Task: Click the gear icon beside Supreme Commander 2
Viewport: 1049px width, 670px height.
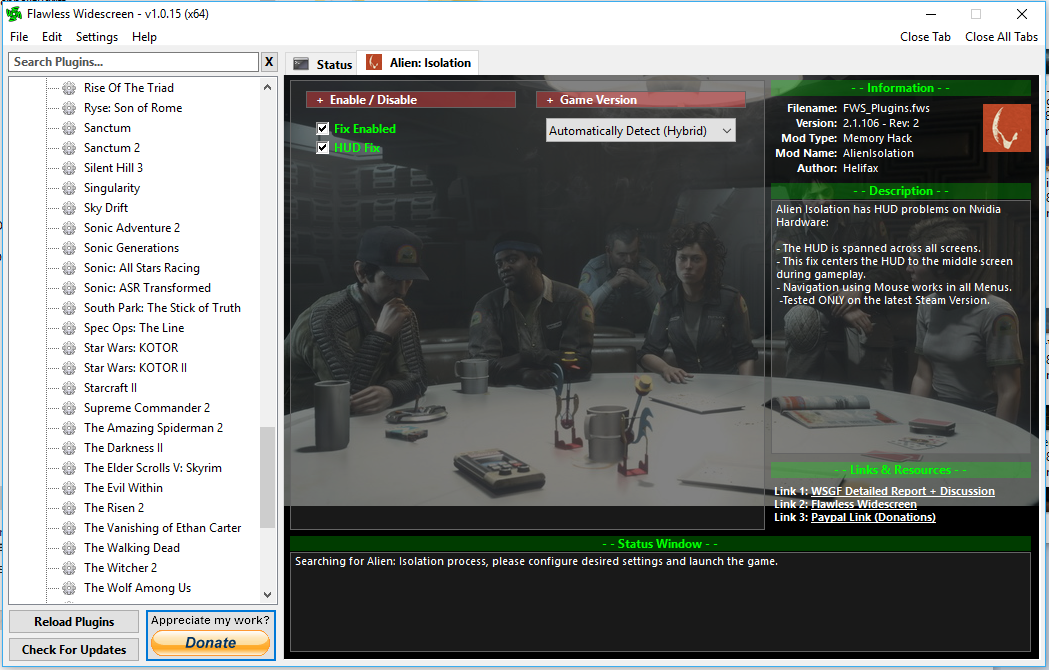Action: [x=69, y=408]
